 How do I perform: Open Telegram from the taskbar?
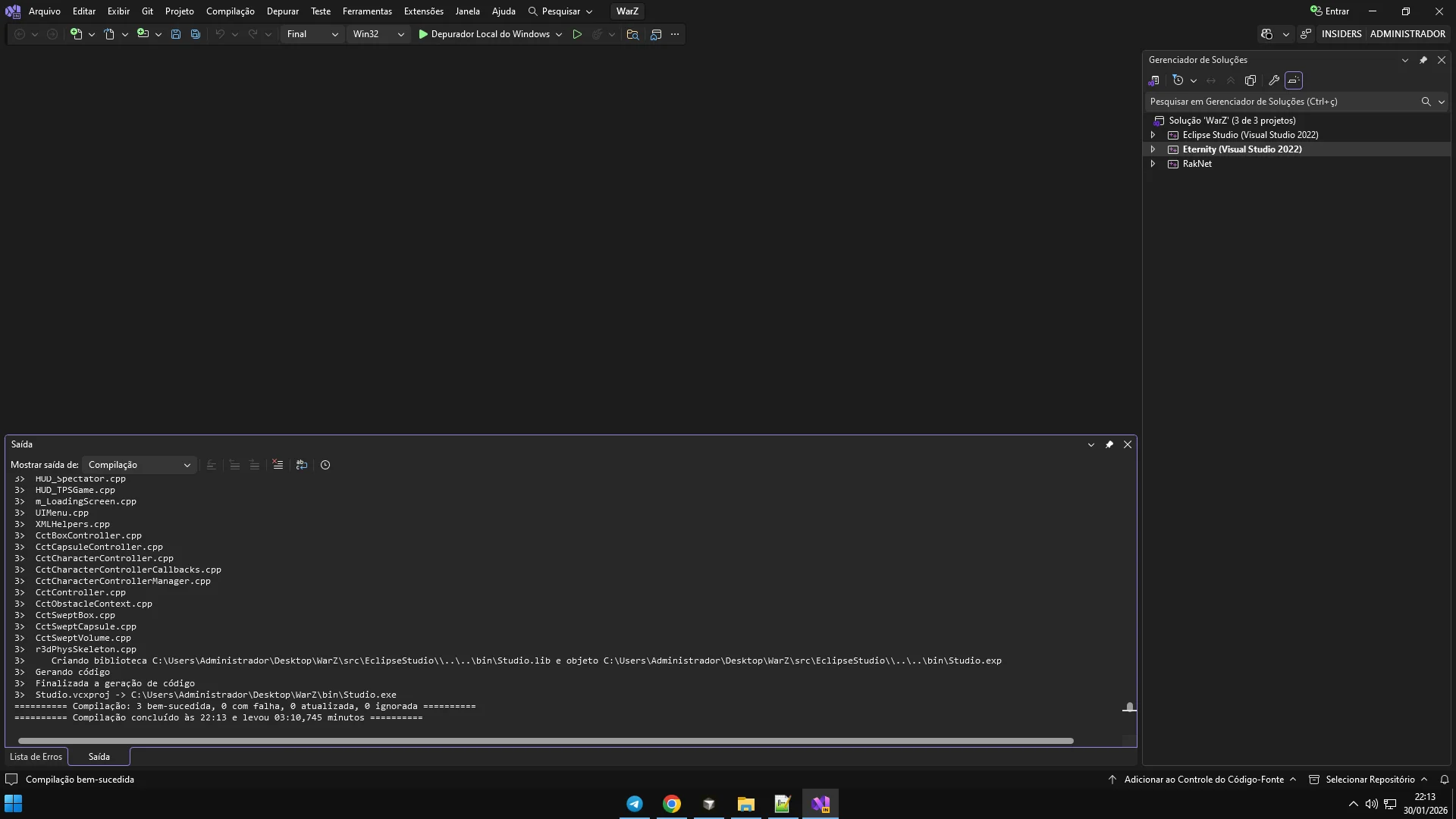(x=635, y=804)
